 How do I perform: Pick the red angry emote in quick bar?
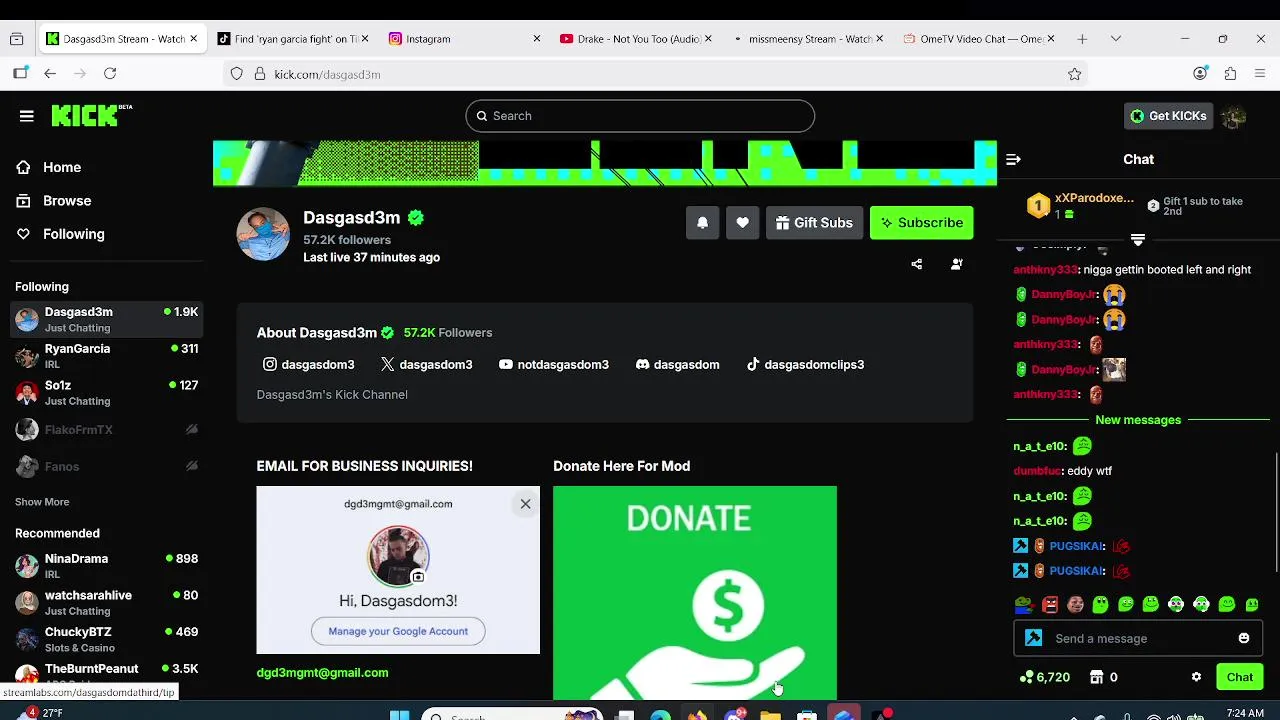[x=1050, y=604]
